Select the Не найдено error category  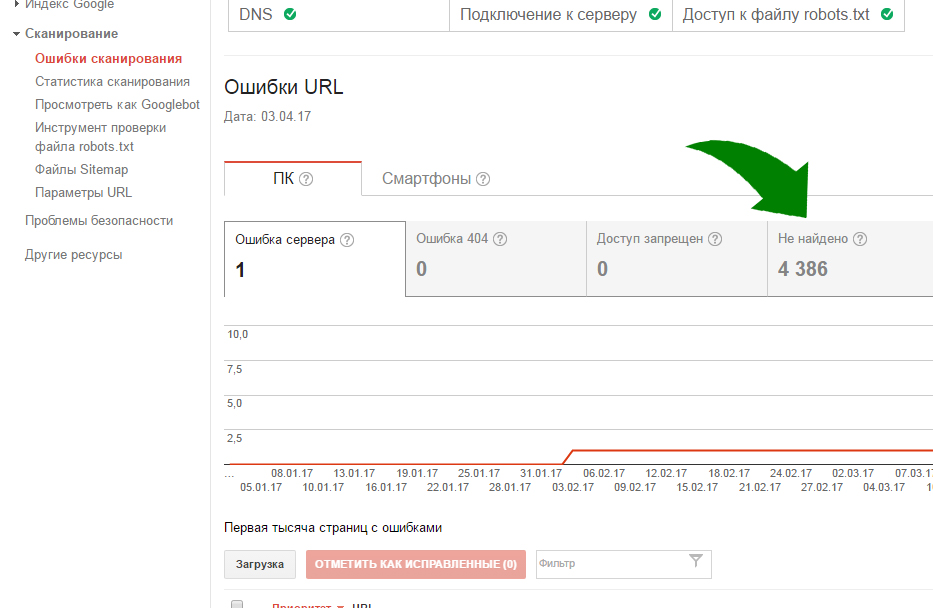pos(850,258)
